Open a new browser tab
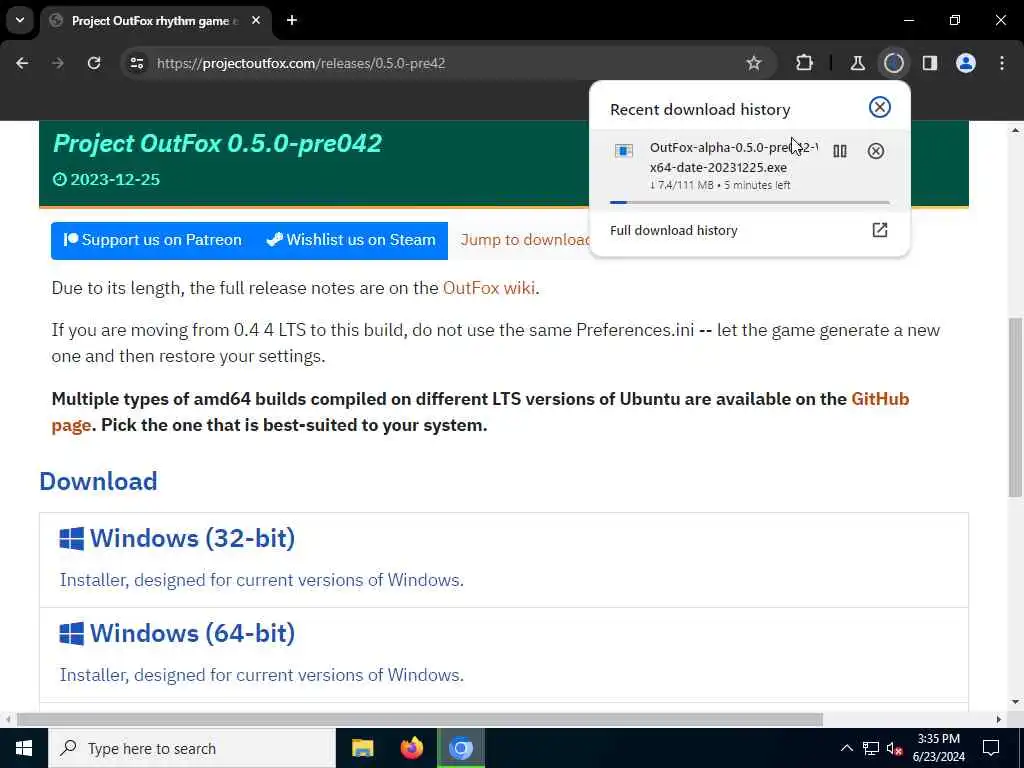The height and width of the screenshot is (768, 1024). tap(292, 20)
